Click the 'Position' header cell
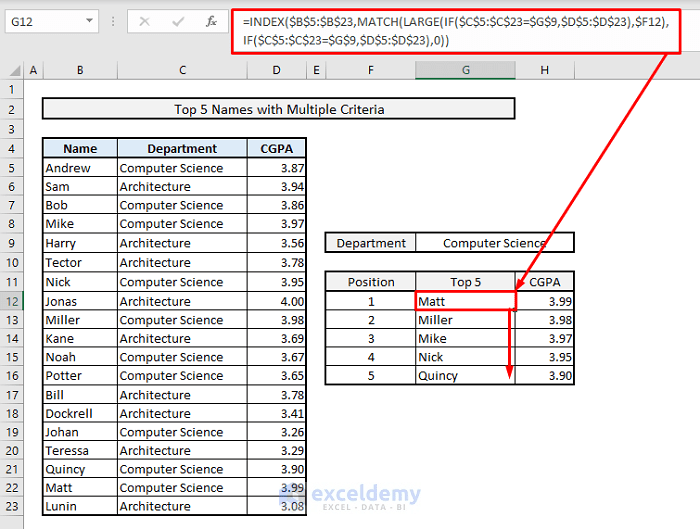Image resolution: width=700 pixels, height=529 pixels. [x=371, y=282]
